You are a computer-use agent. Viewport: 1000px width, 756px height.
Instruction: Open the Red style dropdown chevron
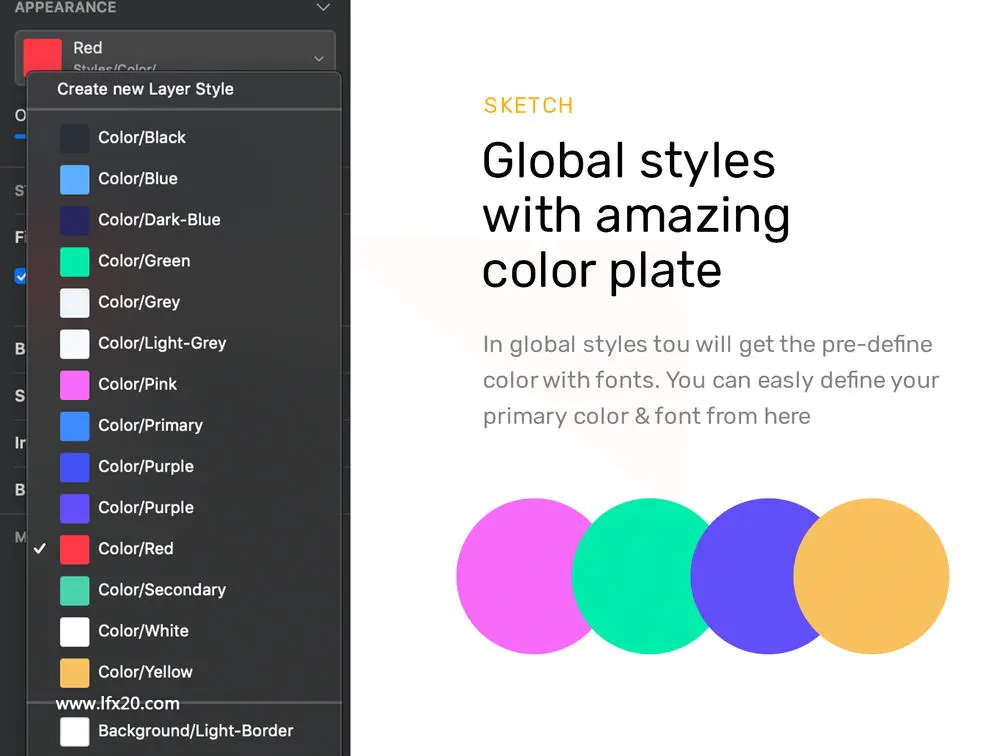(319, 59)
